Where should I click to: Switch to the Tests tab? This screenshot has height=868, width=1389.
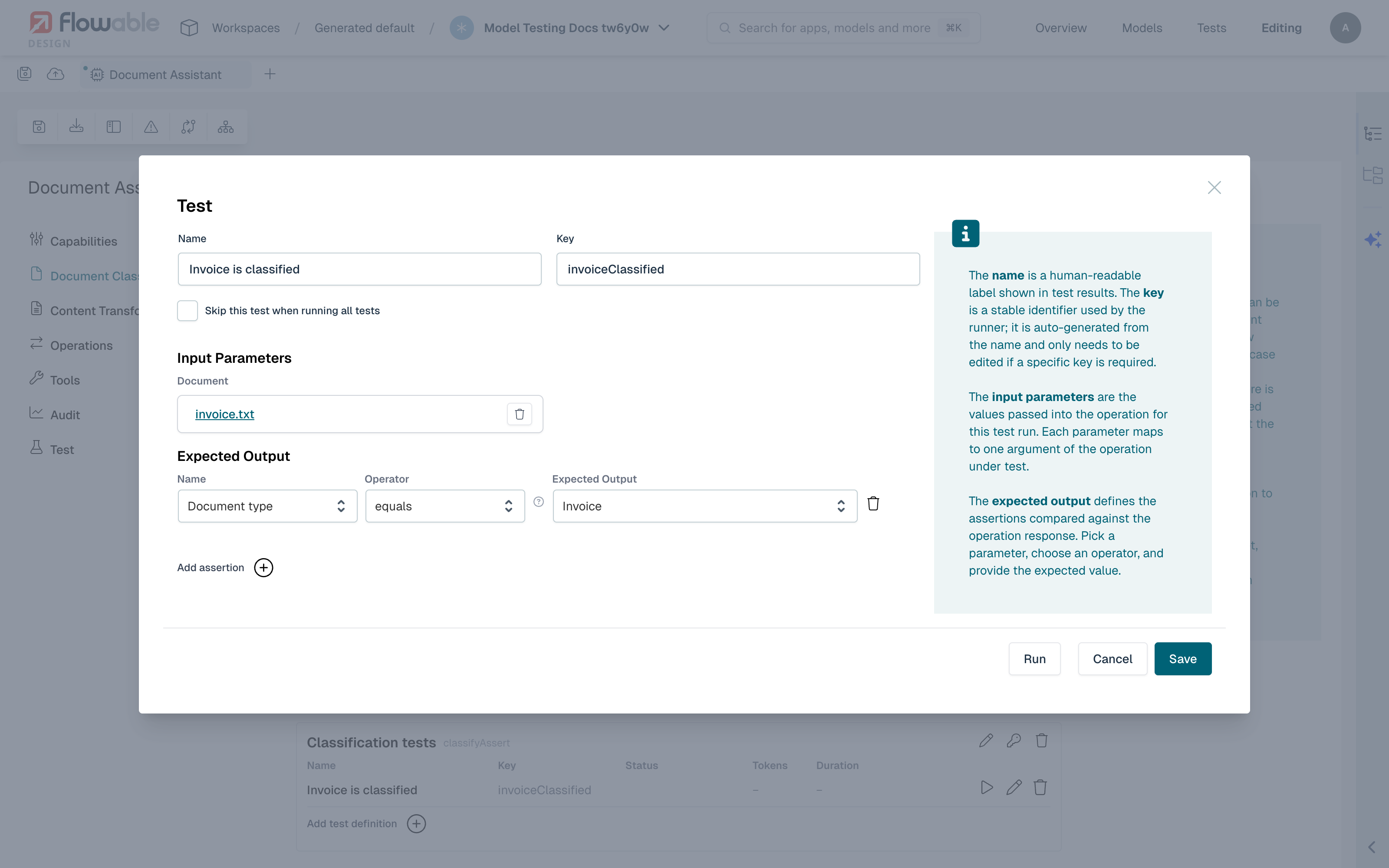1211,27
